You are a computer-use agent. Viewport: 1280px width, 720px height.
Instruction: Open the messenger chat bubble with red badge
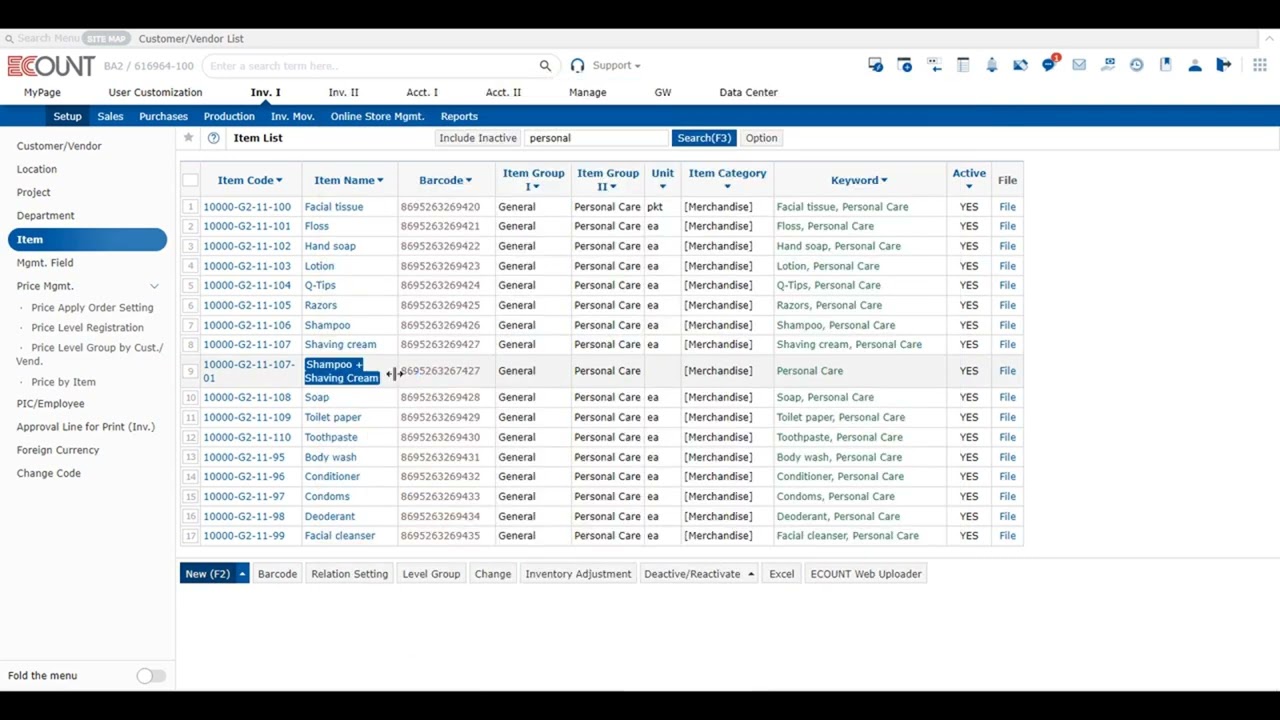click(1049, 64)
